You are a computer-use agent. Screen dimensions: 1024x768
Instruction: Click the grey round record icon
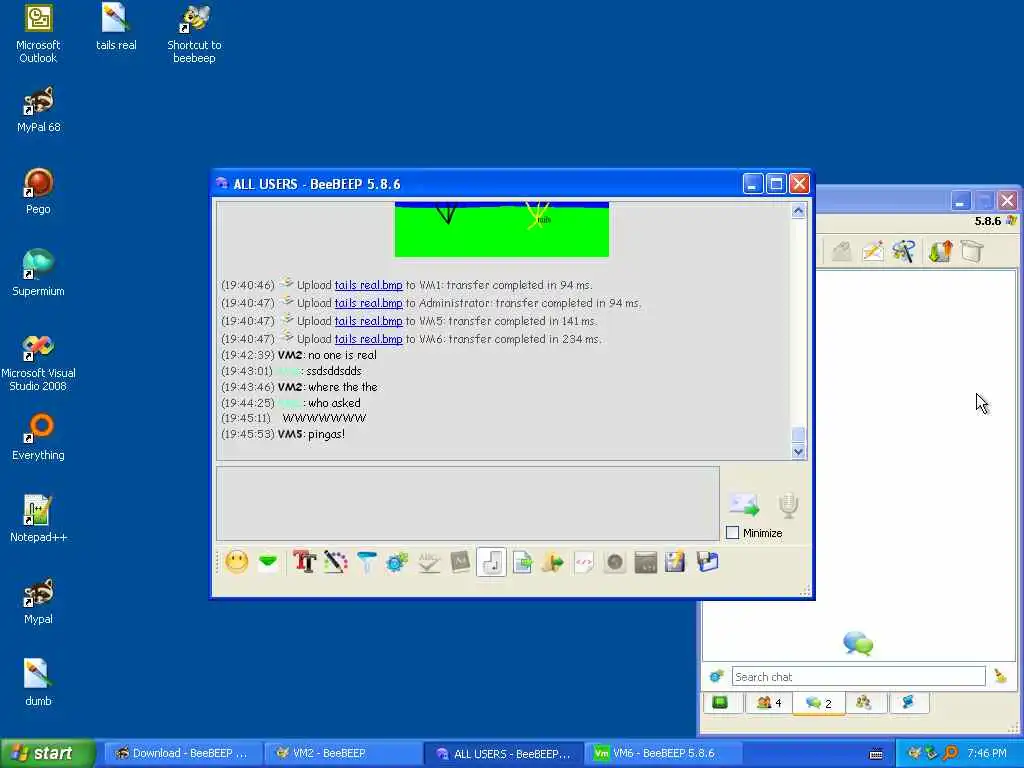(x=615, y=562)
